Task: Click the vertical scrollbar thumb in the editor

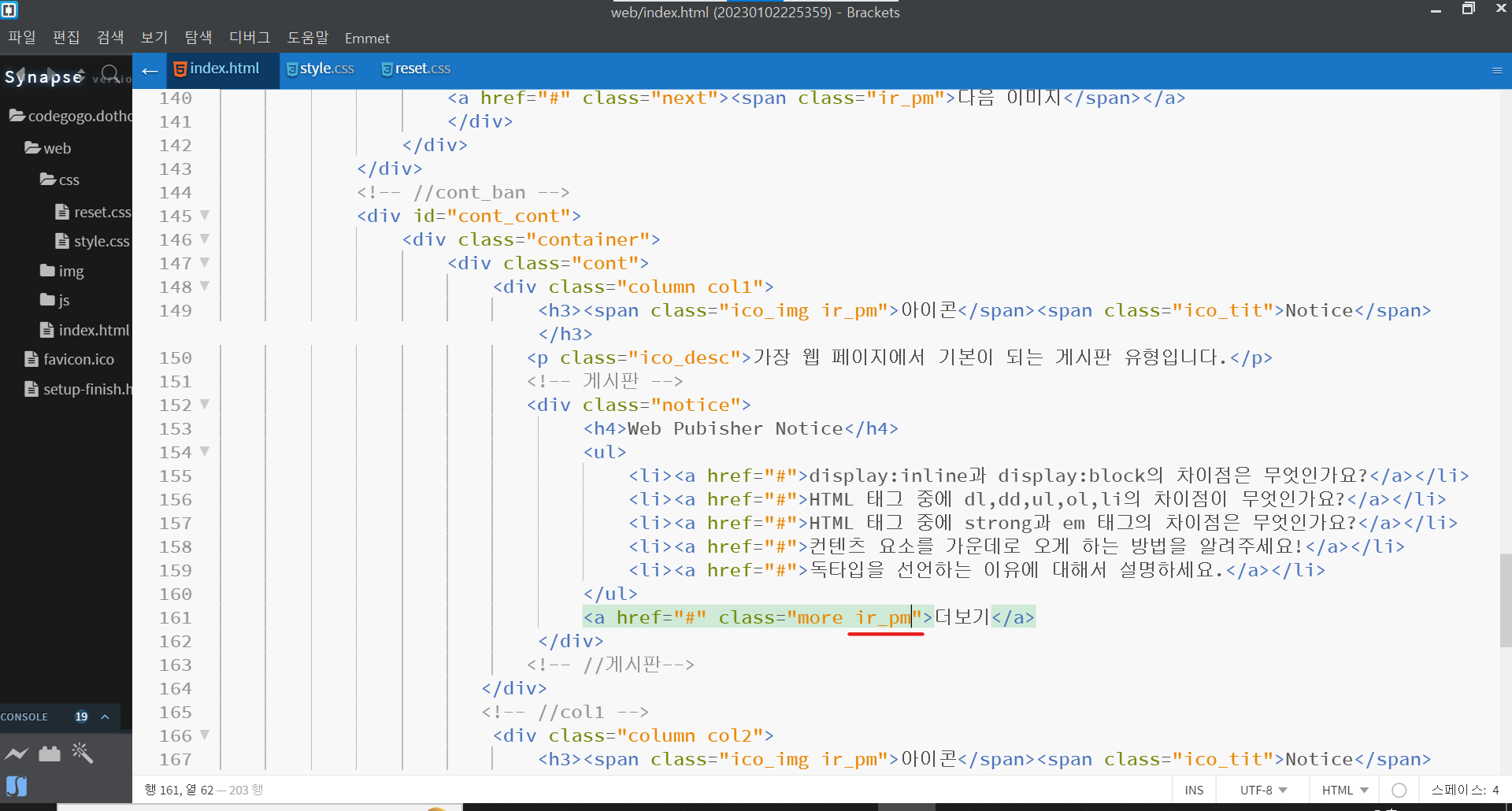Action: point(1506,600)
